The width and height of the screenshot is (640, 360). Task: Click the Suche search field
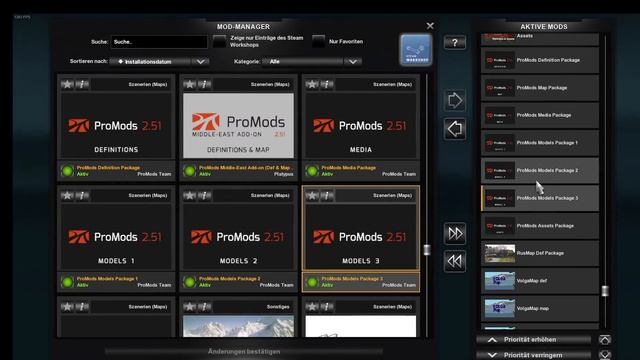click(159, 42)
